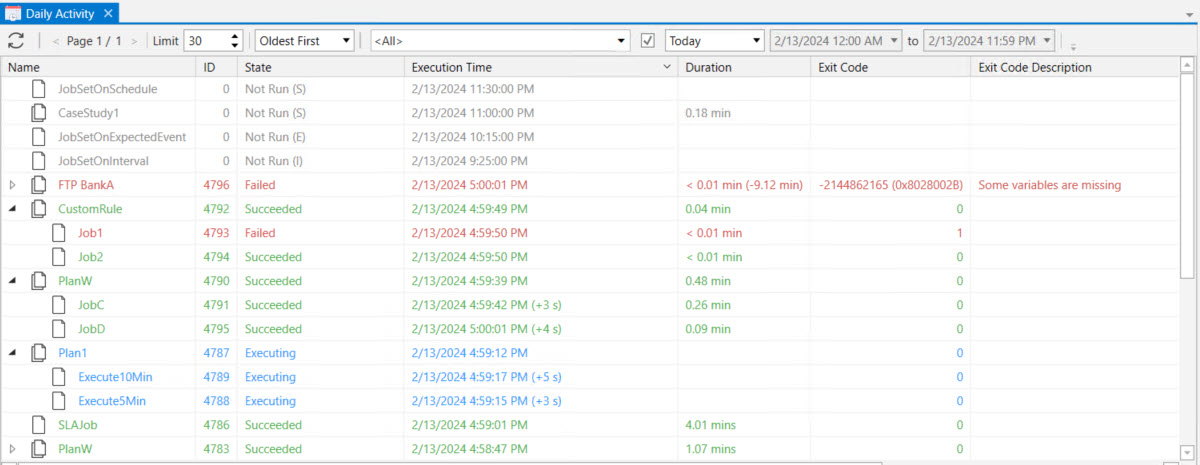
Task: Close the Daily Activity tab
Action: point(109,12)
